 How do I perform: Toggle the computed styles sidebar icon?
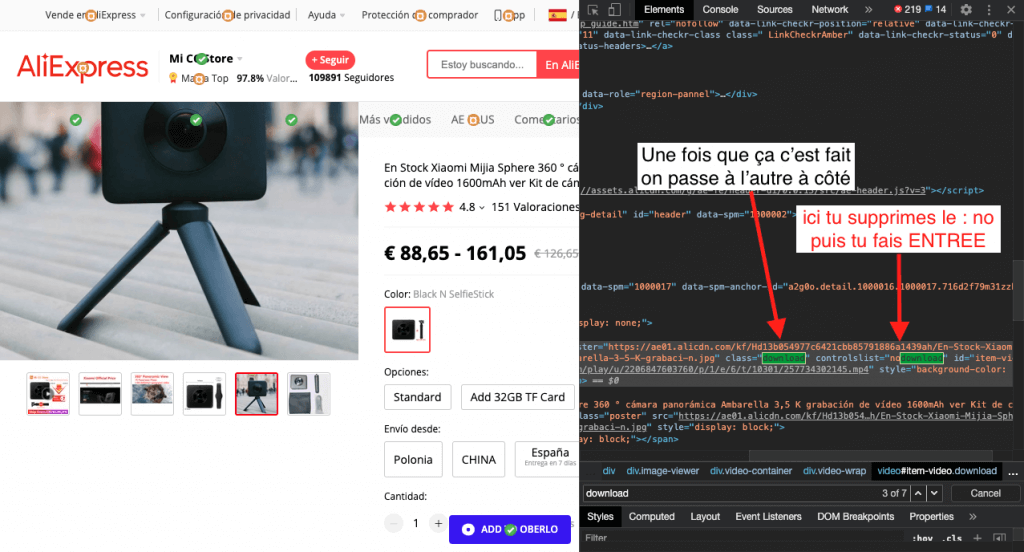(999, 538)
